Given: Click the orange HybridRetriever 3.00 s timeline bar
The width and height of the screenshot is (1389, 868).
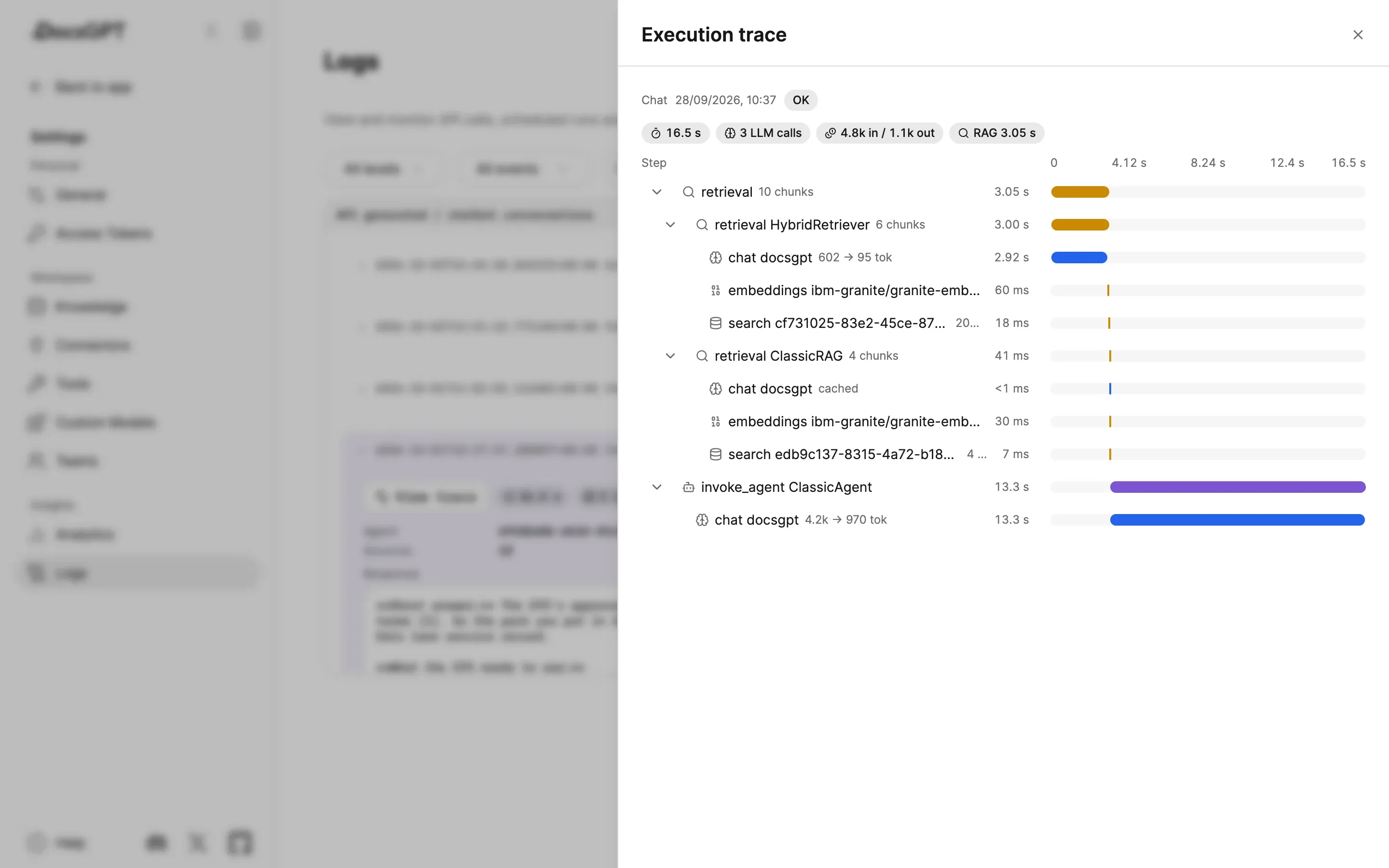Looking at the screenshot, I should (1080, 224).
